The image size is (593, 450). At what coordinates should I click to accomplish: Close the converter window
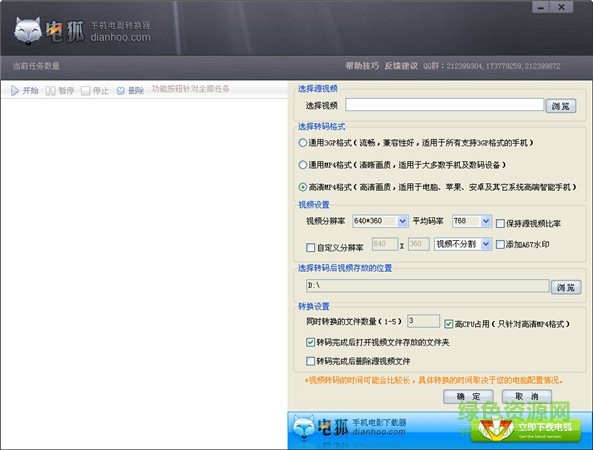point(562,7)
